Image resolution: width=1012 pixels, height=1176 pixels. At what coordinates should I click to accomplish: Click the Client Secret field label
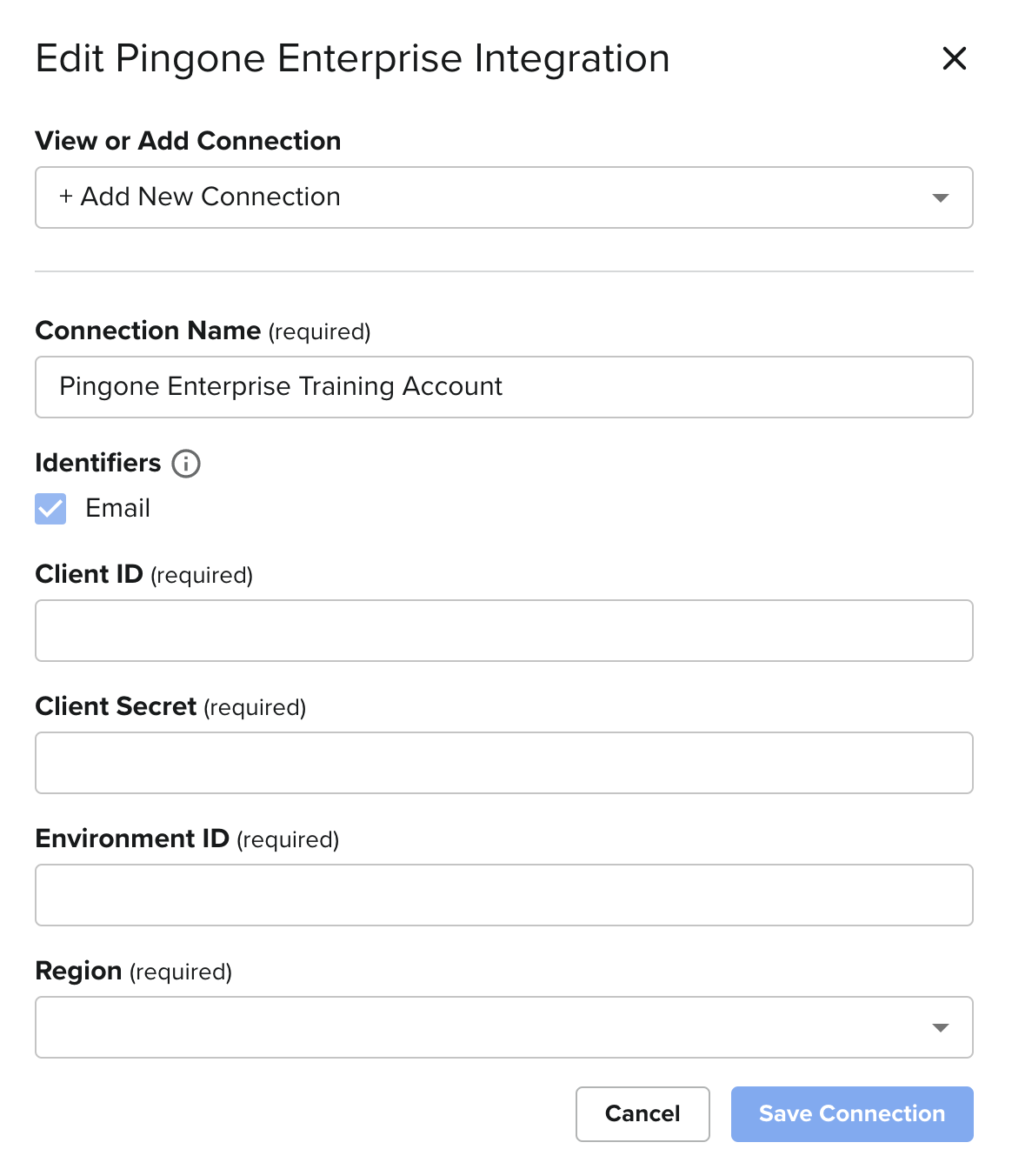pyautogui.click(x=116, y=706)
